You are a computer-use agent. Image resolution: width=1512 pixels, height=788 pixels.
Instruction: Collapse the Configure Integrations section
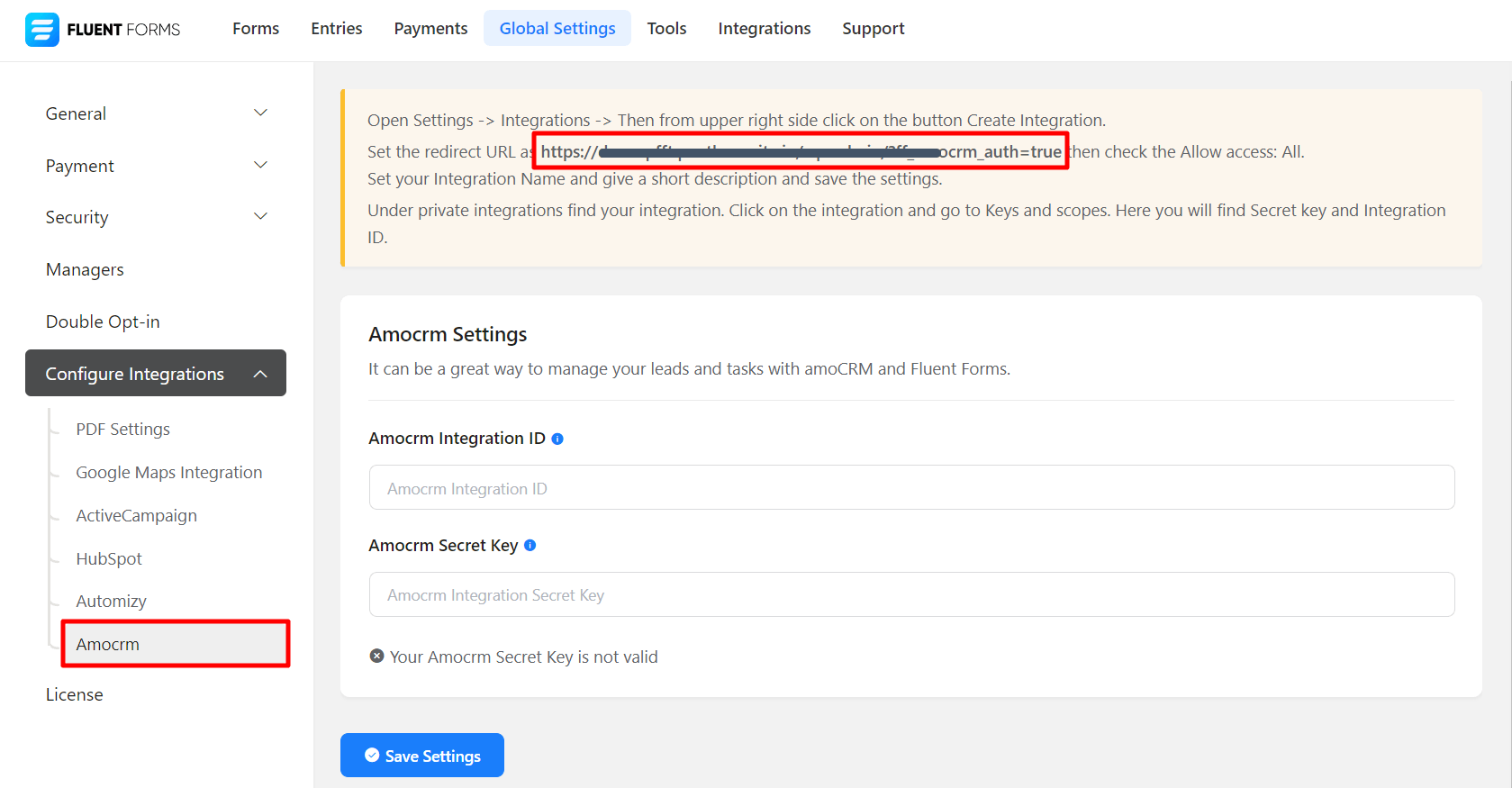coord(260,374)
